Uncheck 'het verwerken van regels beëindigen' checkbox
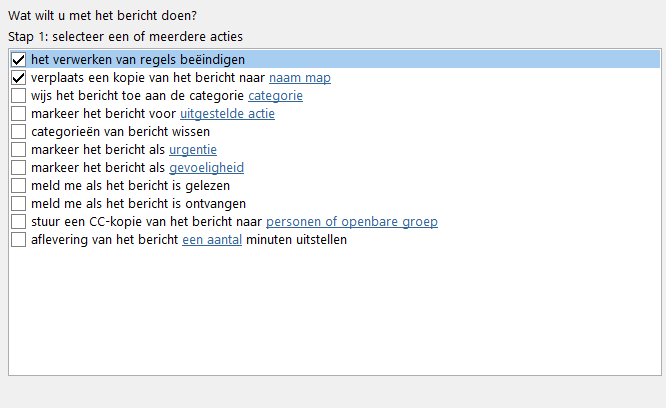The image size is (666, 408). [x=19, y=60]
